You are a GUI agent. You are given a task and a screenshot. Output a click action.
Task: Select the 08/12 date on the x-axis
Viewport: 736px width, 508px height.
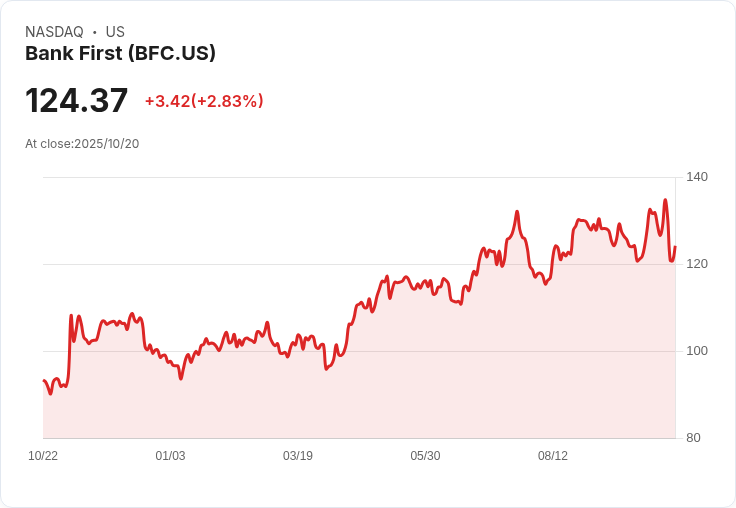[553, 456]
